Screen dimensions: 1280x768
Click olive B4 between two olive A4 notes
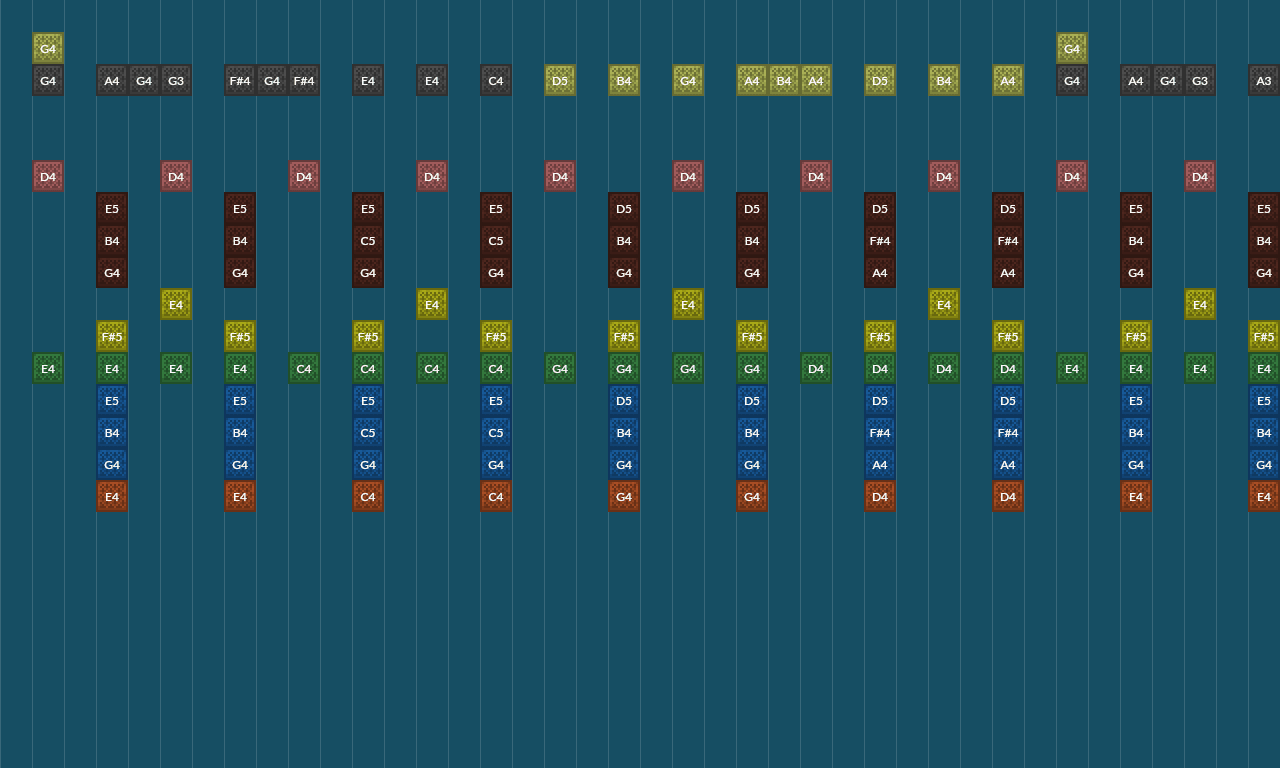(784, 80)
